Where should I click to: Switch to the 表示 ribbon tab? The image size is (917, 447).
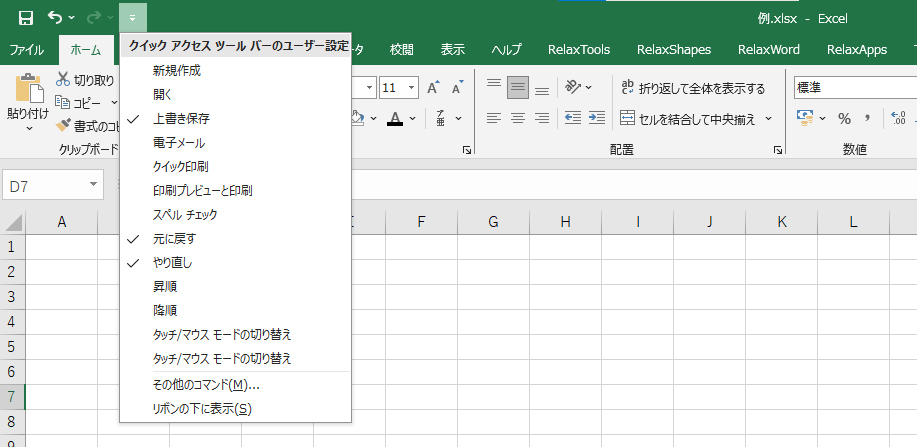click(x=453, y=50)
